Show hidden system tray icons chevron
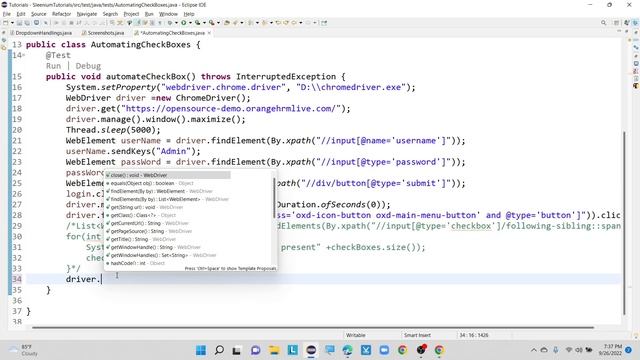This screenshot has height=360, width=640. click(x=533, y=350)
